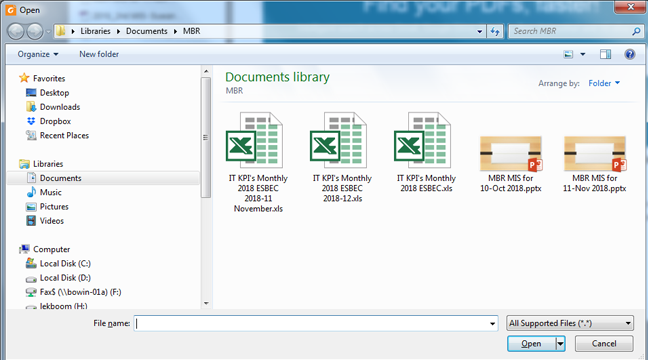Select Libraries in the address breadcrumb
Screen dimensions: 648x360
pyautogui.click(x=95, y=31)
